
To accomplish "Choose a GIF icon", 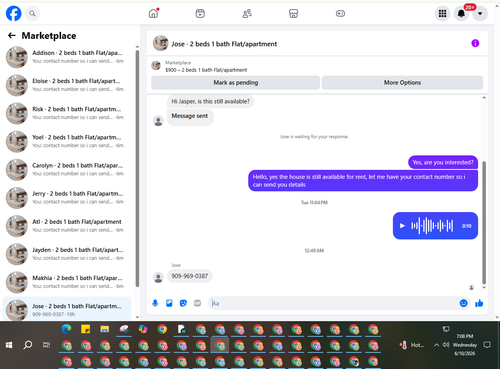I will 197,303.
